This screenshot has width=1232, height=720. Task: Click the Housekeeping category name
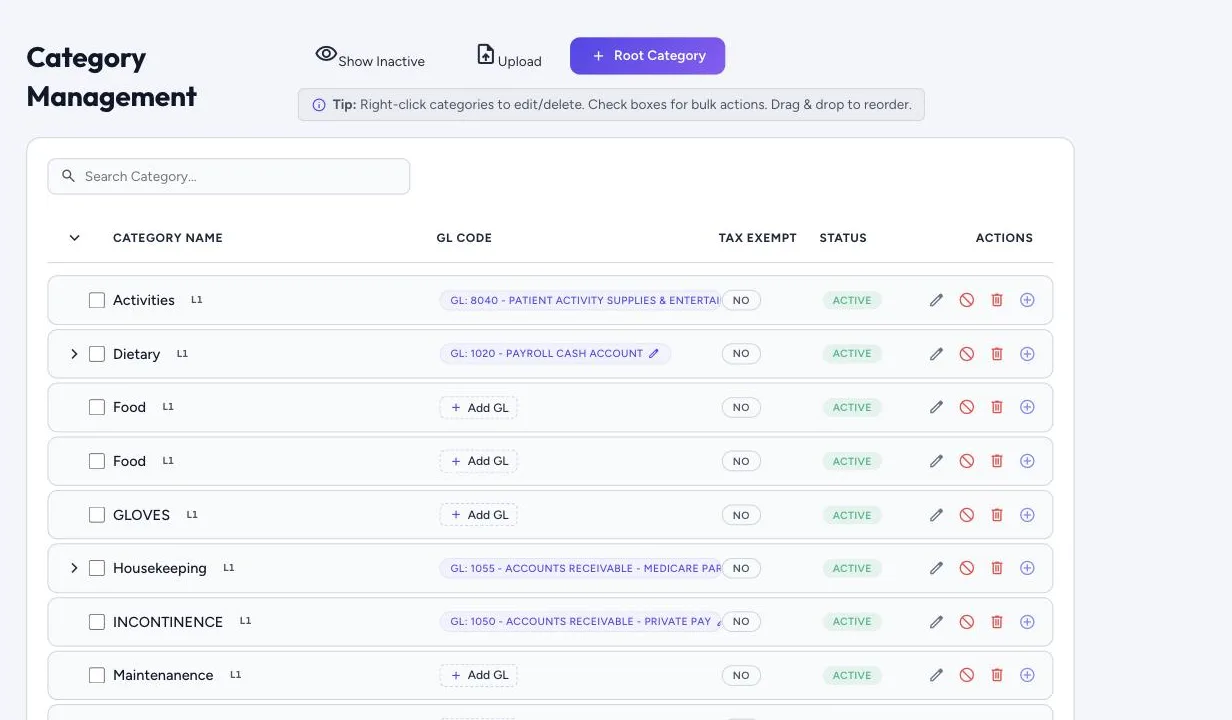pos(160,568)
